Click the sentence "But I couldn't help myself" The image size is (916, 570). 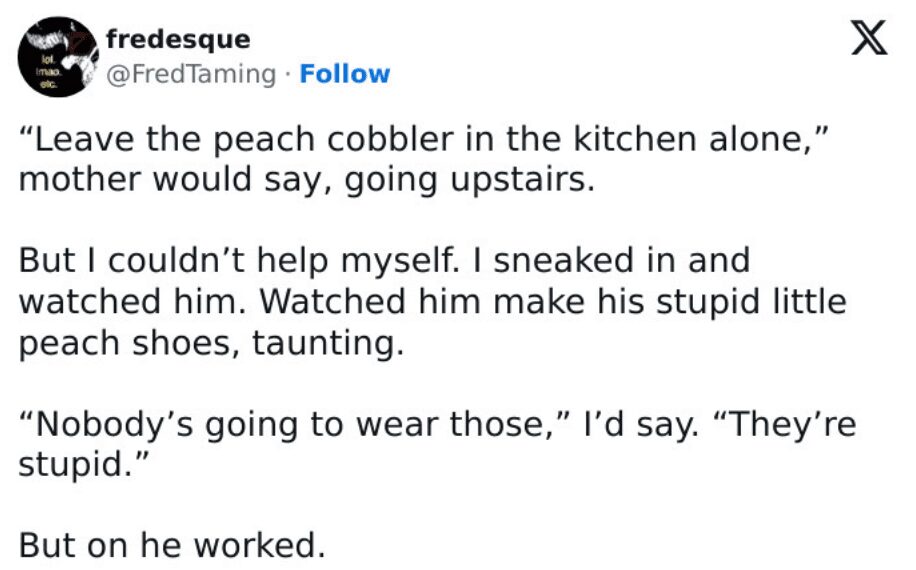pos(232,260)
